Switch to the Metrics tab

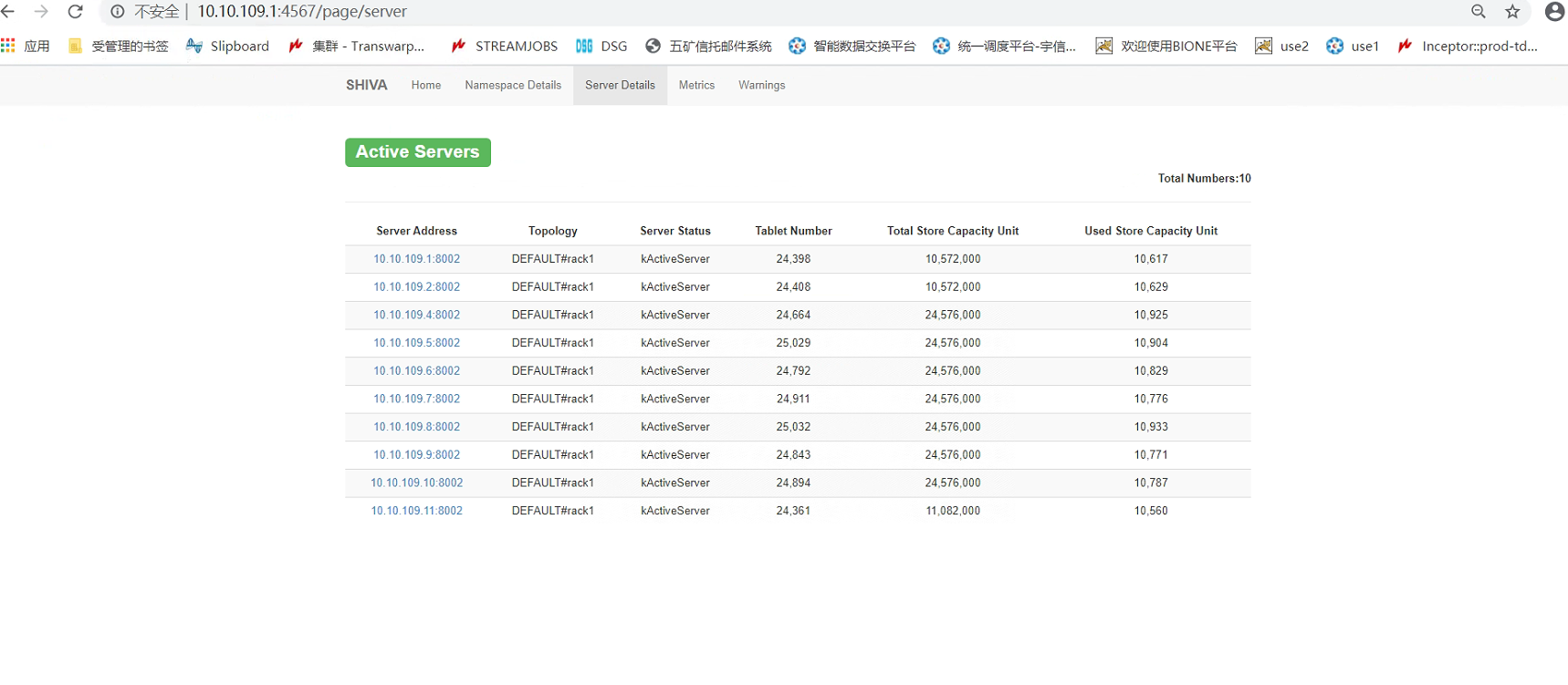click(x=696, y=85)
